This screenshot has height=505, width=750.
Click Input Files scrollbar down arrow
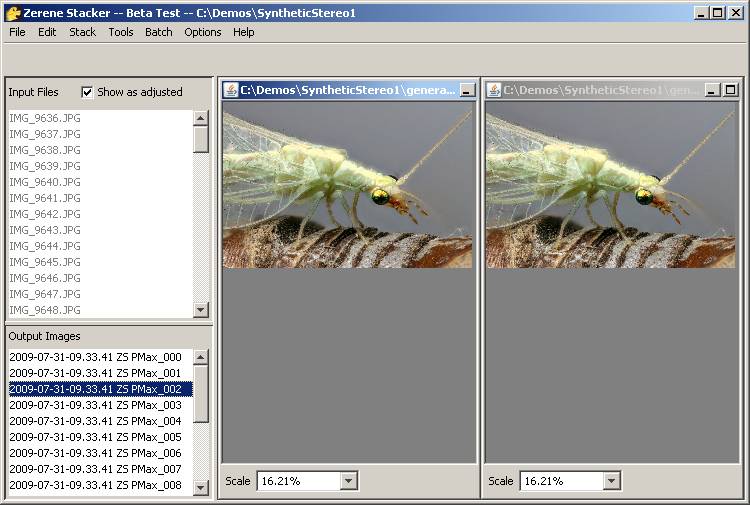click(x=201, y=310)
